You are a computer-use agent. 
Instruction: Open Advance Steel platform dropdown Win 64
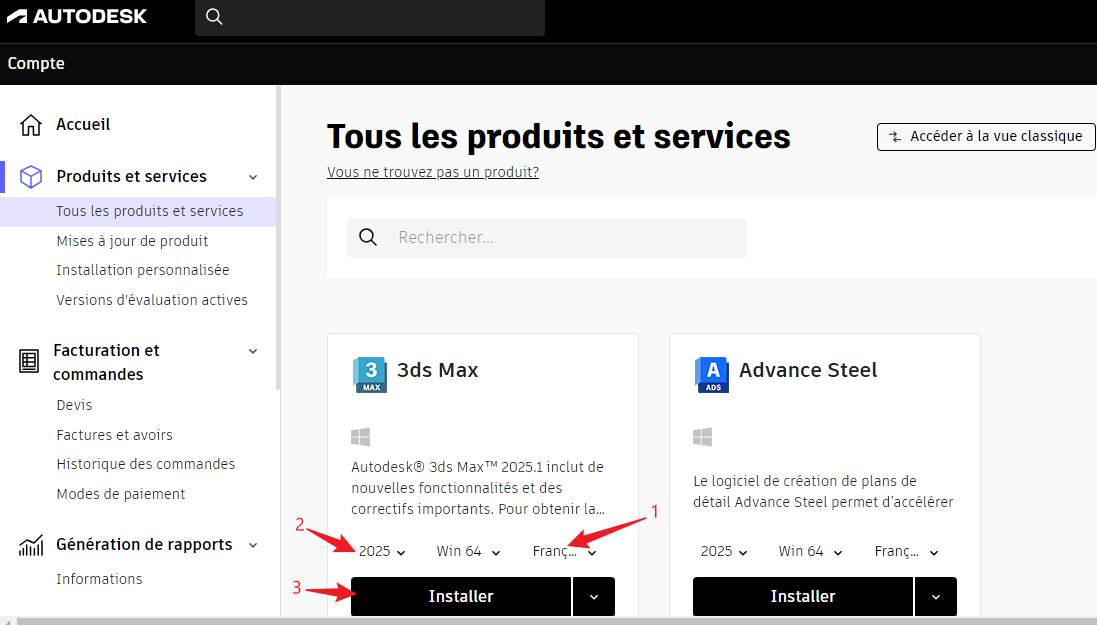pyautogui.click(x=810, y=552)
